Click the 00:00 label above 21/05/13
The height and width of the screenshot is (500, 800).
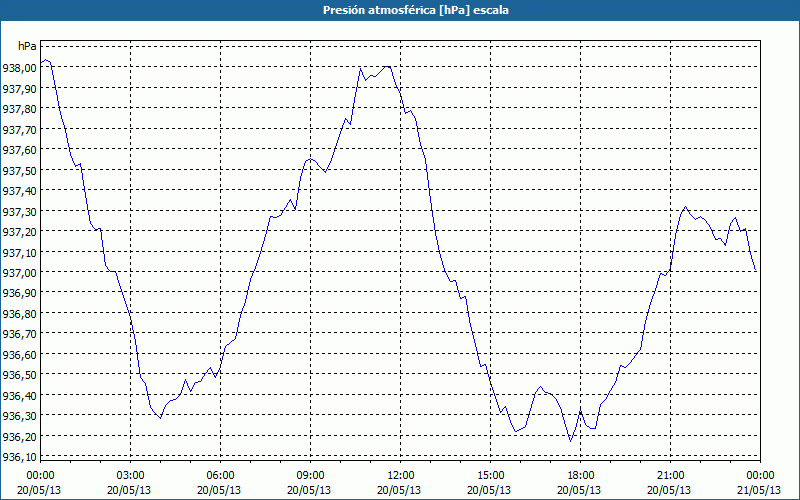coord(760,476)
